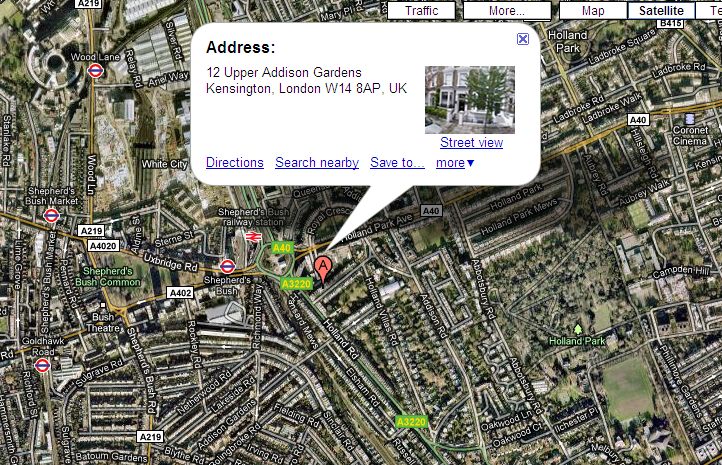
Task: Click Shepherd's Bush Market tube icon
Action: tap(51, 215)
